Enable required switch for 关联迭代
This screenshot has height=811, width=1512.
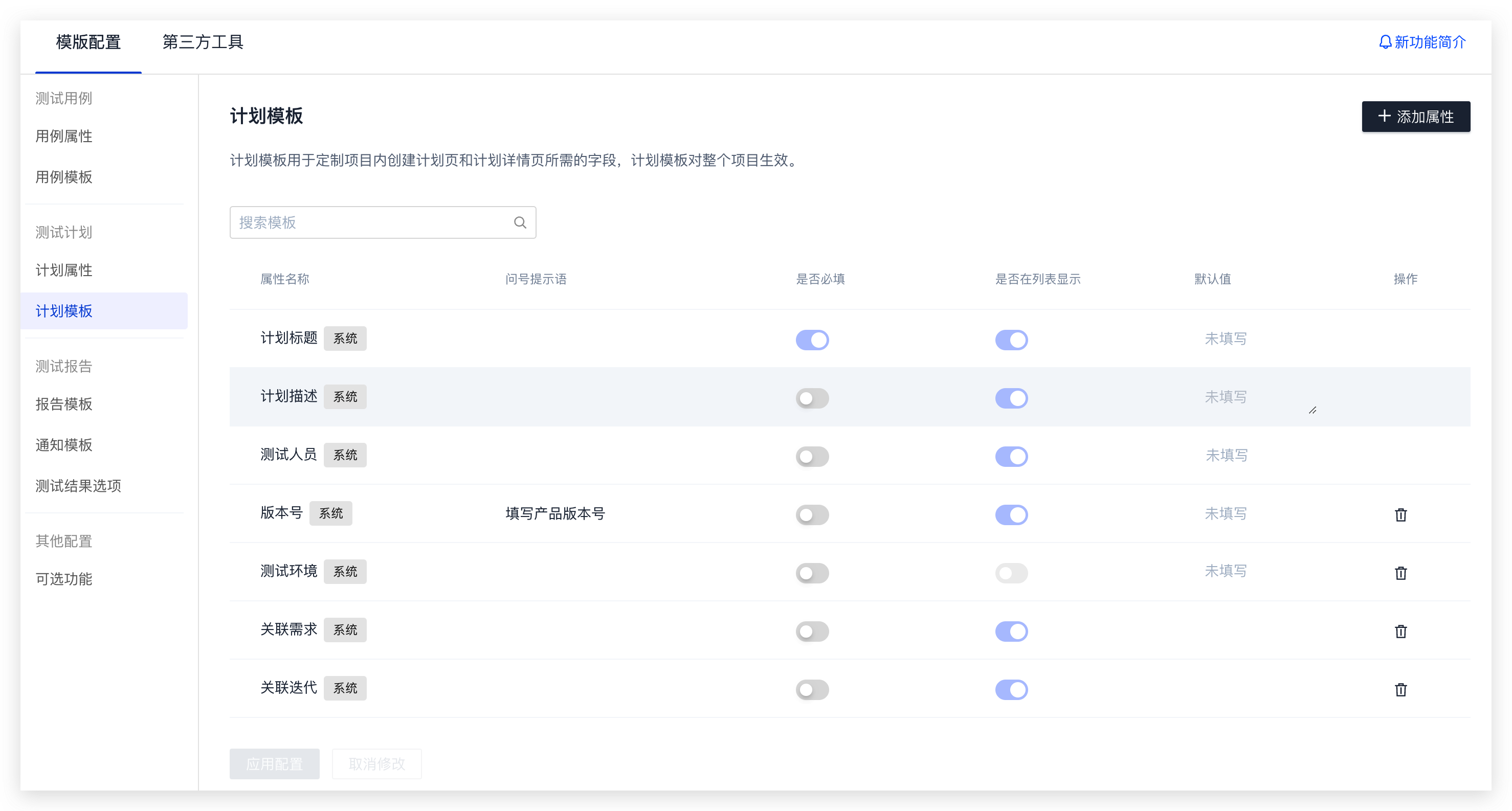pyautogui.click(x=812, y=689)
